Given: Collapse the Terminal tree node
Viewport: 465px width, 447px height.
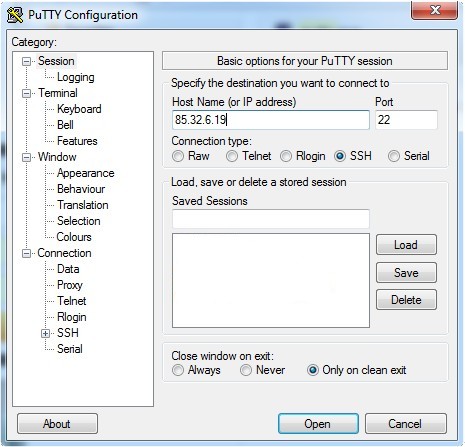Looking at the screenshot, I should tap(26, 93).
